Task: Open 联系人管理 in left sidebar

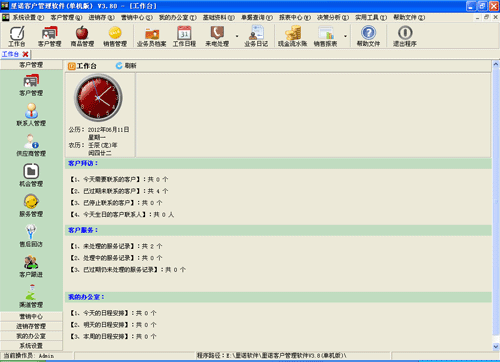Action: pos(31,115)
